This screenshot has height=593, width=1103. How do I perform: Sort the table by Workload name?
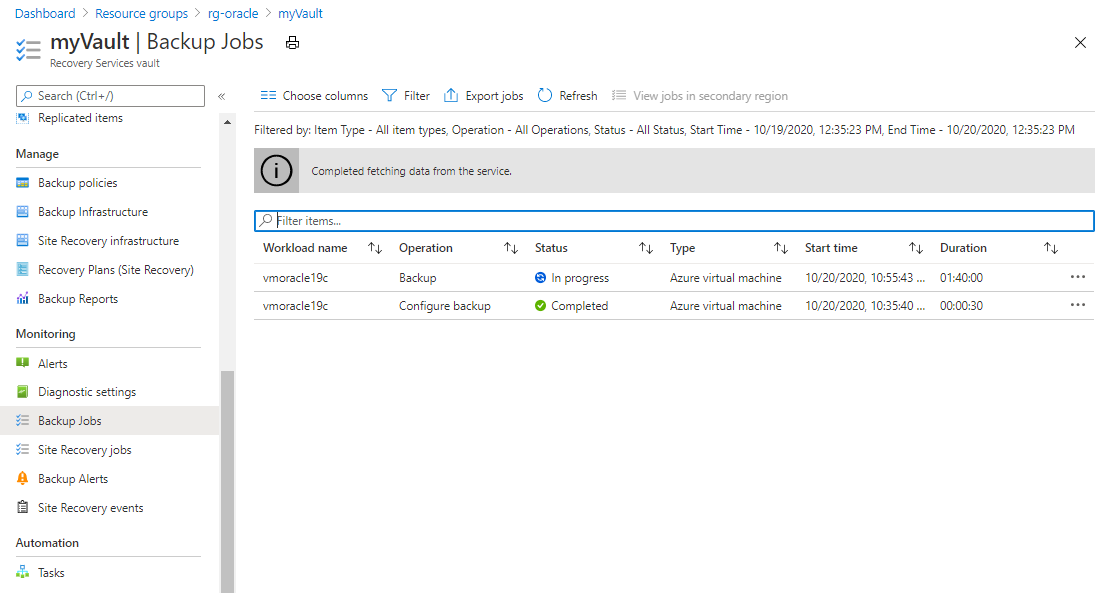375,248
